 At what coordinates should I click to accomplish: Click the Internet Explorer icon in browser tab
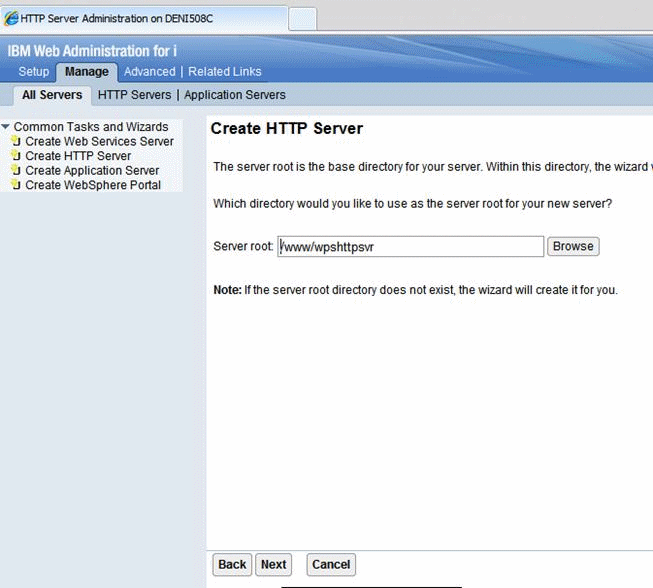(x=11, y=18)
